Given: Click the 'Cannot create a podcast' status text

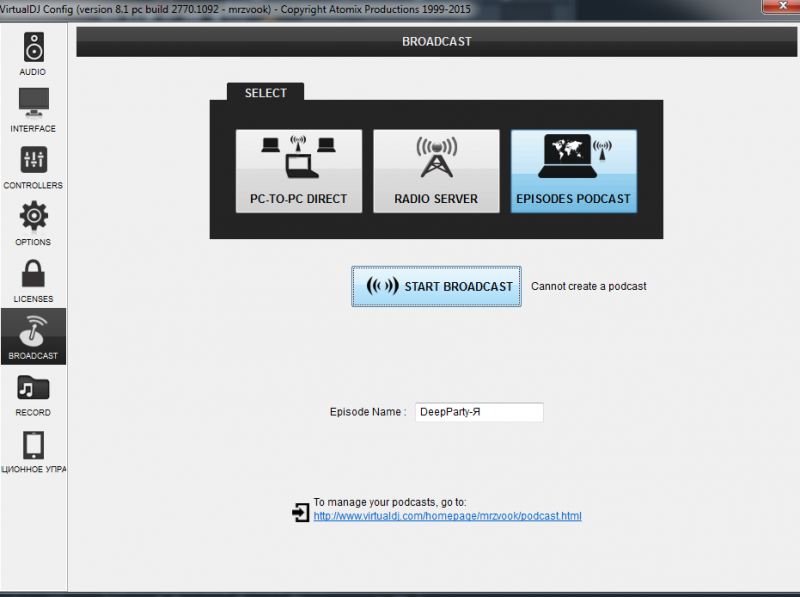Looking at the screenshot, I should 589,286.
